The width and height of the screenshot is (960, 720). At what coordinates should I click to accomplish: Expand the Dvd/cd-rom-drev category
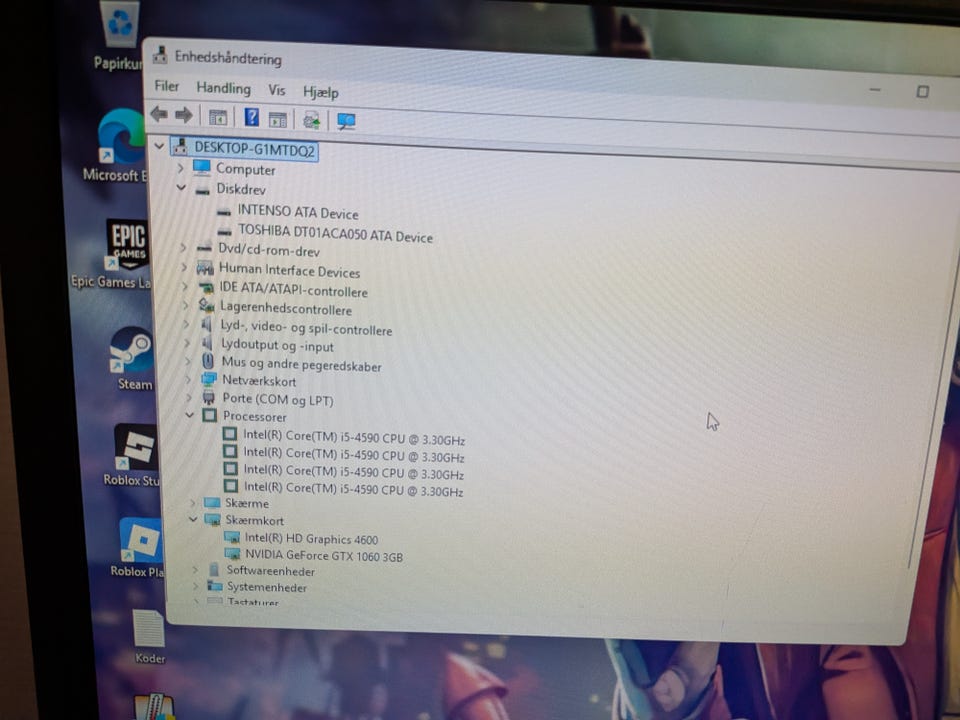(183, 247)
